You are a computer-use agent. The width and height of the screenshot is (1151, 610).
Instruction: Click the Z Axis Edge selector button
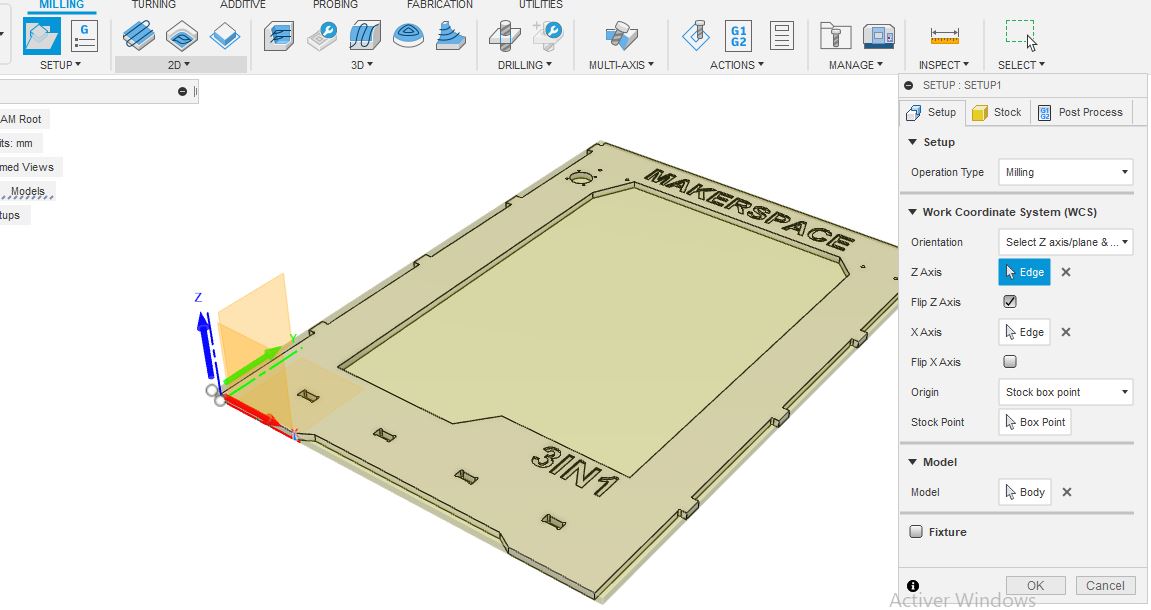(x=1024, y=272)
